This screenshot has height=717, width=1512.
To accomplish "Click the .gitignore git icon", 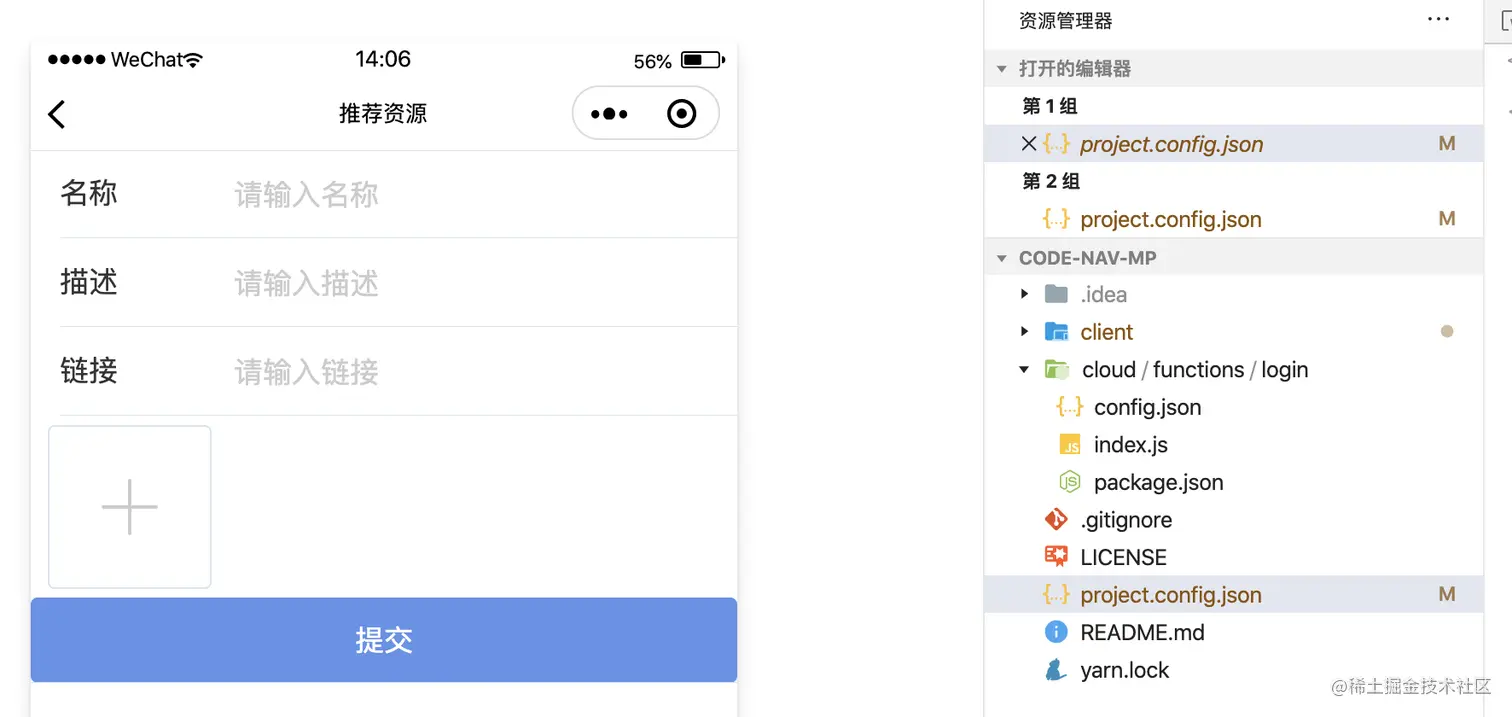I will [1056, 519].
